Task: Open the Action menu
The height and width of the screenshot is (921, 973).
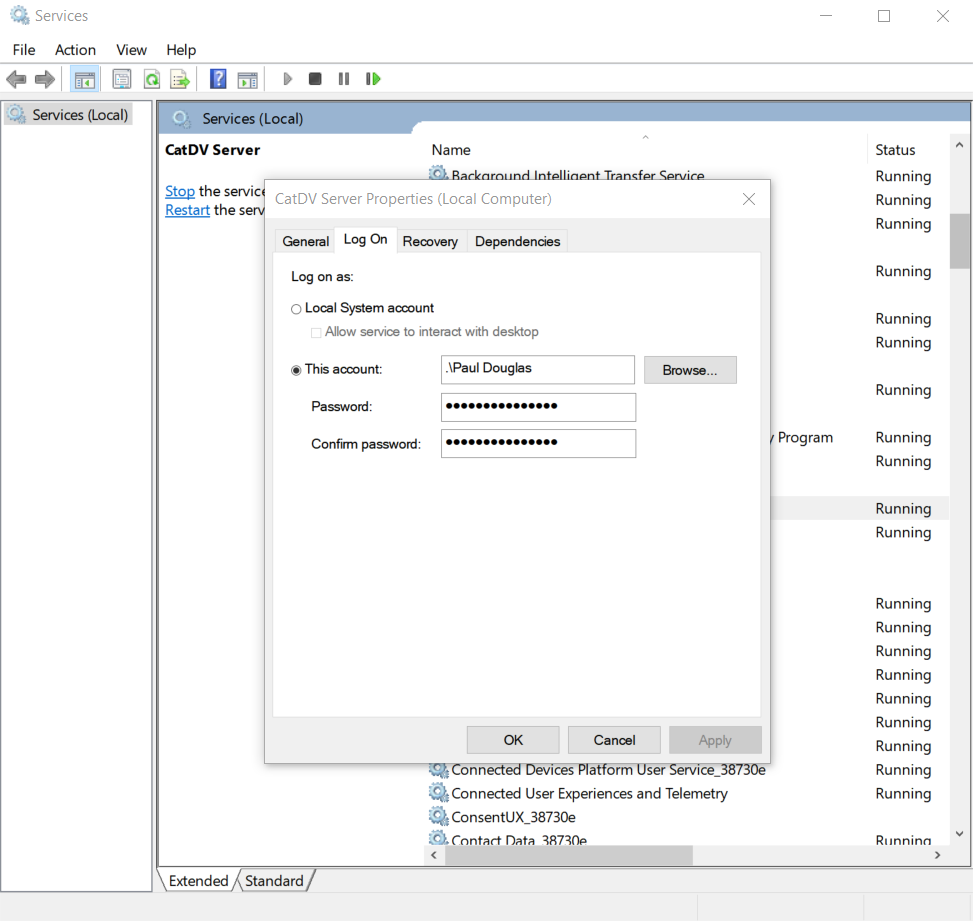Action: coord(76,50)
